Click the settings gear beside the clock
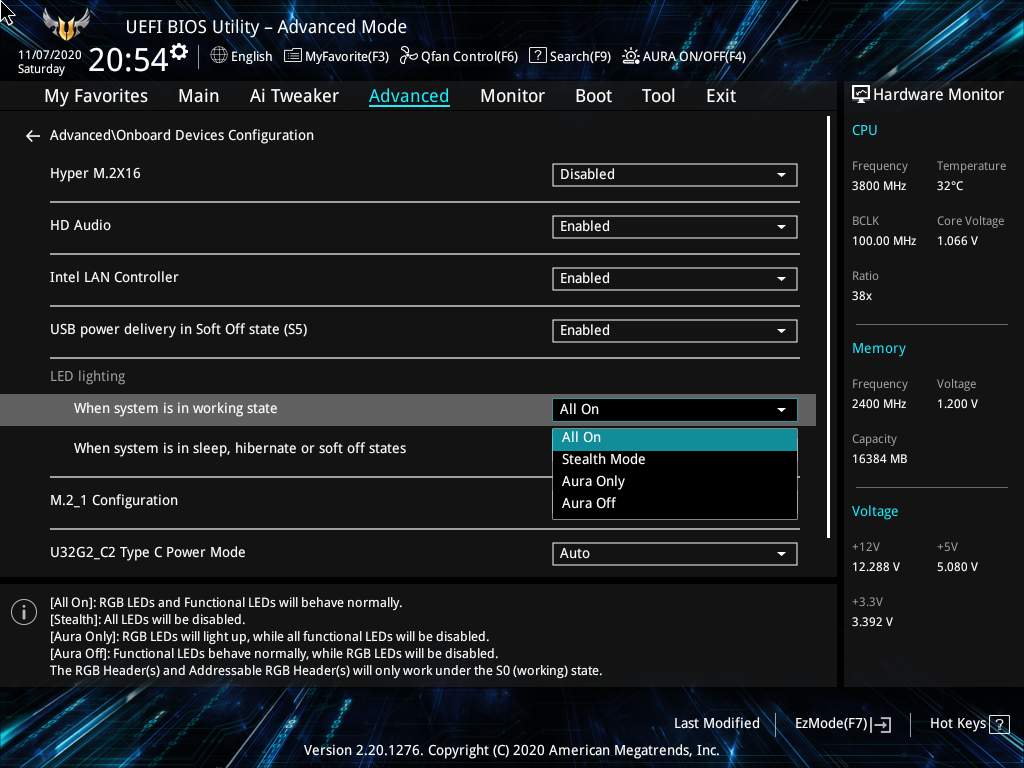The width and height of the screenshot is (1024, 768). coord(179,51)
